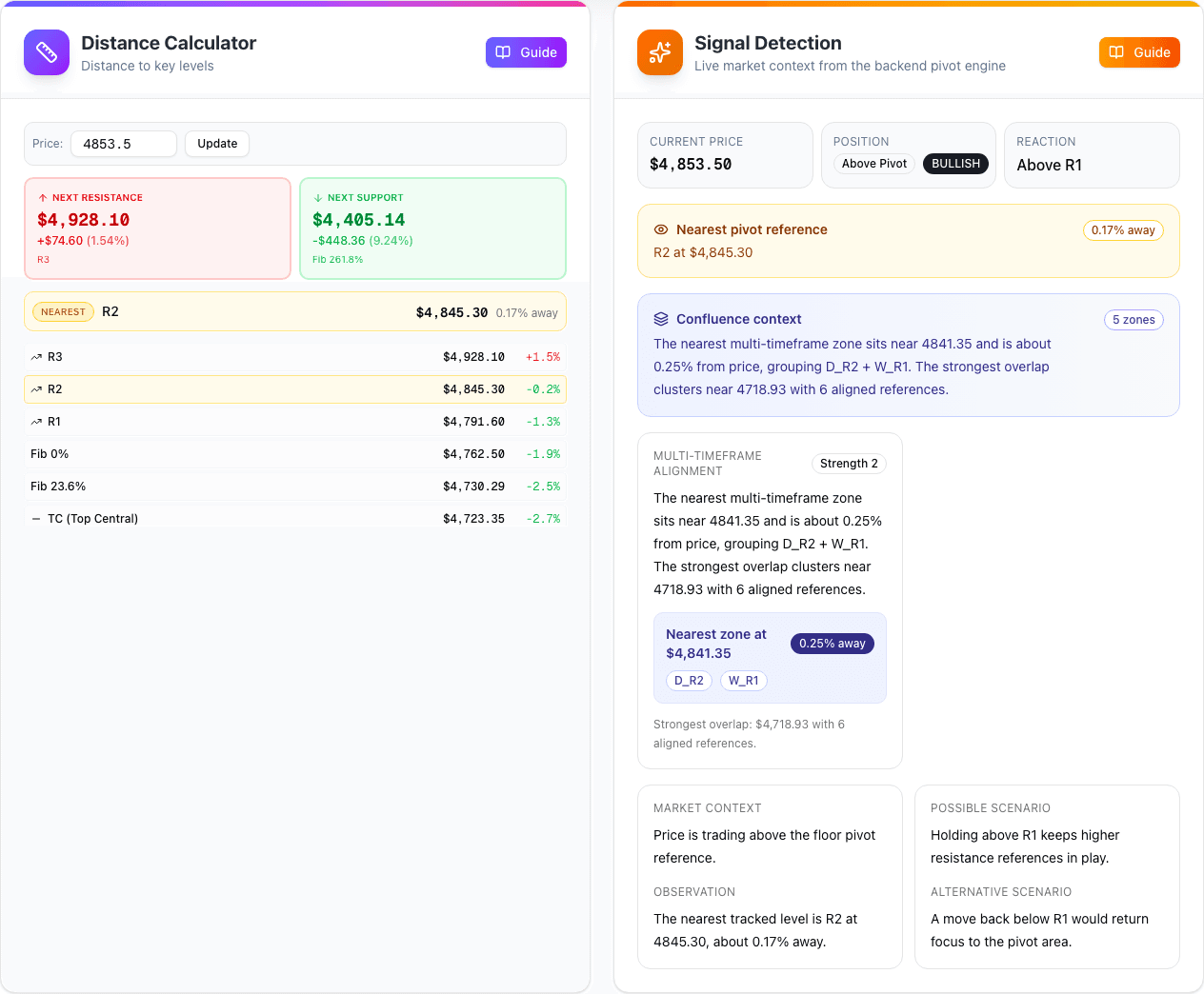Click the NEAREST badge on the R2 row
The image size is (1204, 994).
point(63,311)
